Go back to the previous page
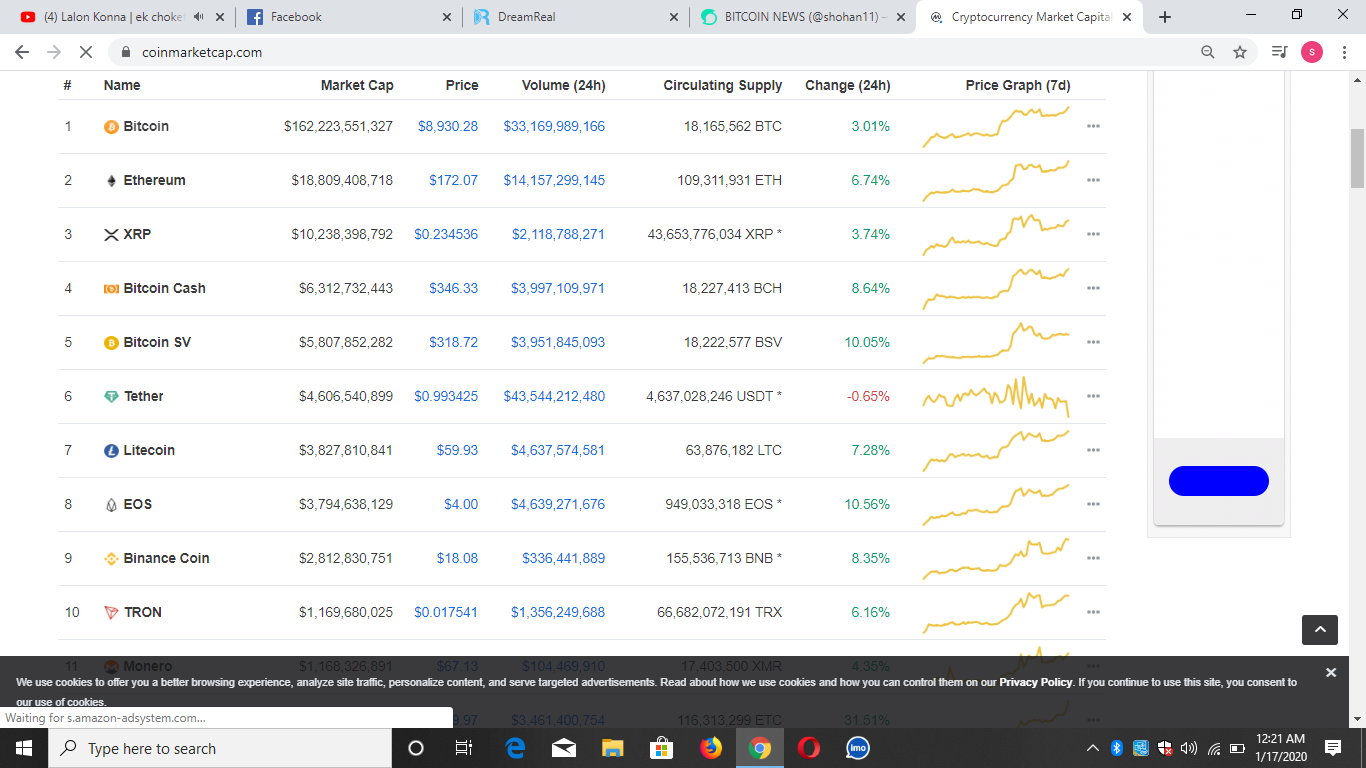Screen dimensions: 1366x768 22,52
